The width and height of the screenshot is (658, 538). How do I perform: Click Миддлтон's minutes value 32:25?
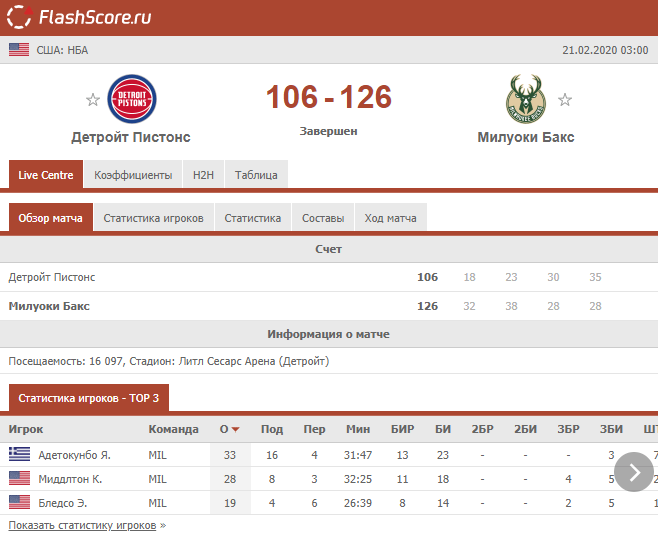358,479
